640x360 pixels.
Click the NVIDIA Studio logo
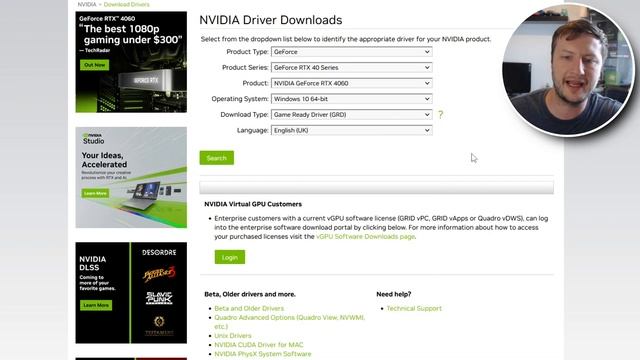pos(93,138)
